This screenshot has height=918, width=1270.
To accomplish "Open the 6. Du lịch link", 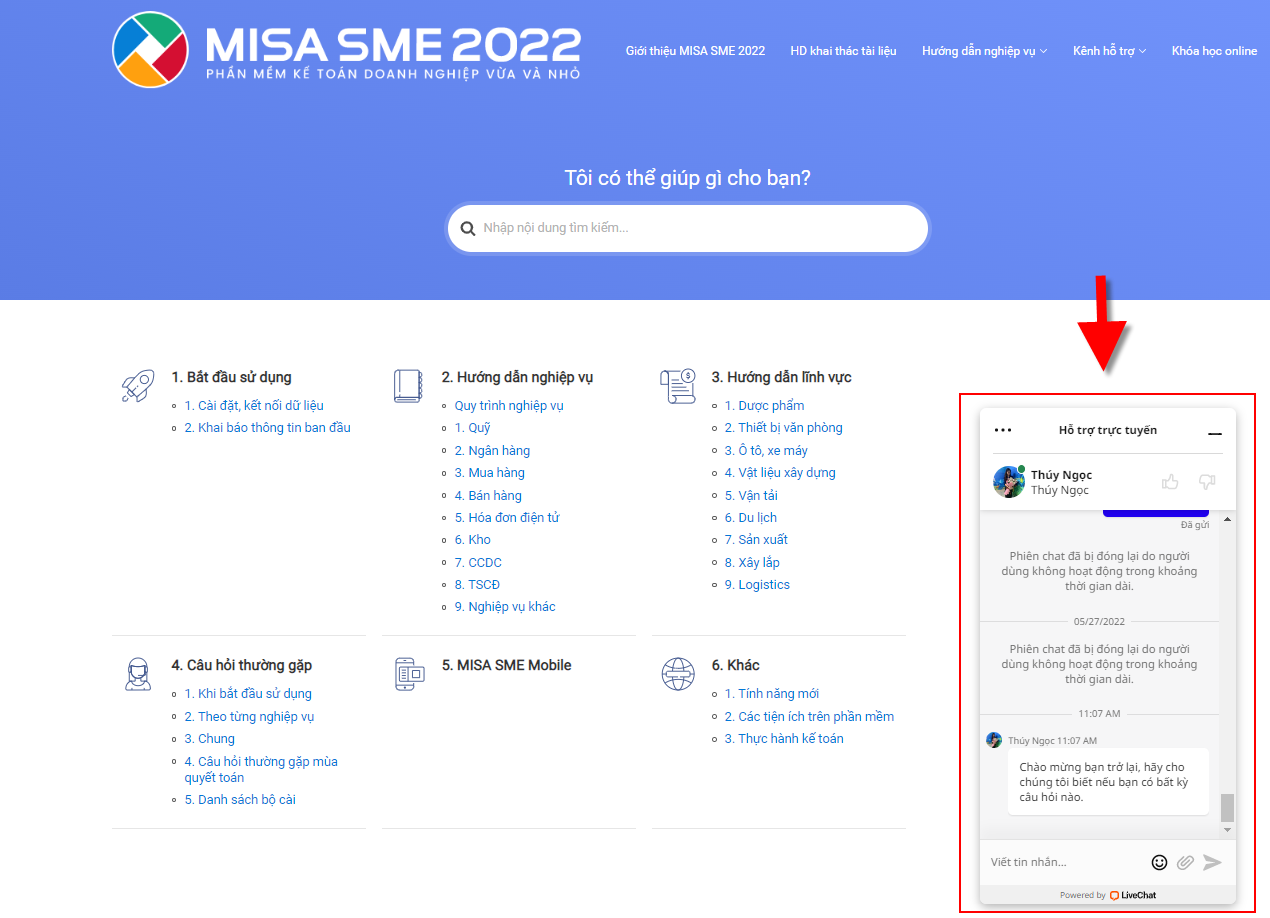I will pyautogui.click(x=751, y=518).
